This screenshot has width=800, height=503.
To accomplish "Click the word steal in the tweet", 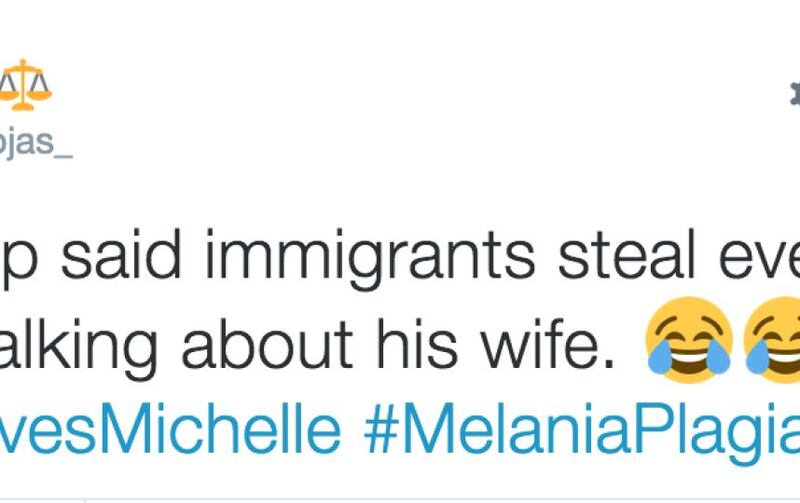I will point(627,254).
